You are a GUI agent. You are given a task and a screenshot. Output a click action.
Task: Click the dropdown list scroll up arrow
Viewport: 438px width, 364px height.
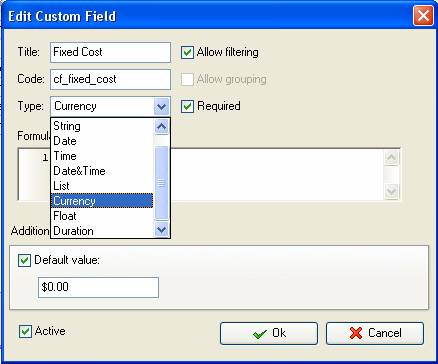click(x=162, y=127)
